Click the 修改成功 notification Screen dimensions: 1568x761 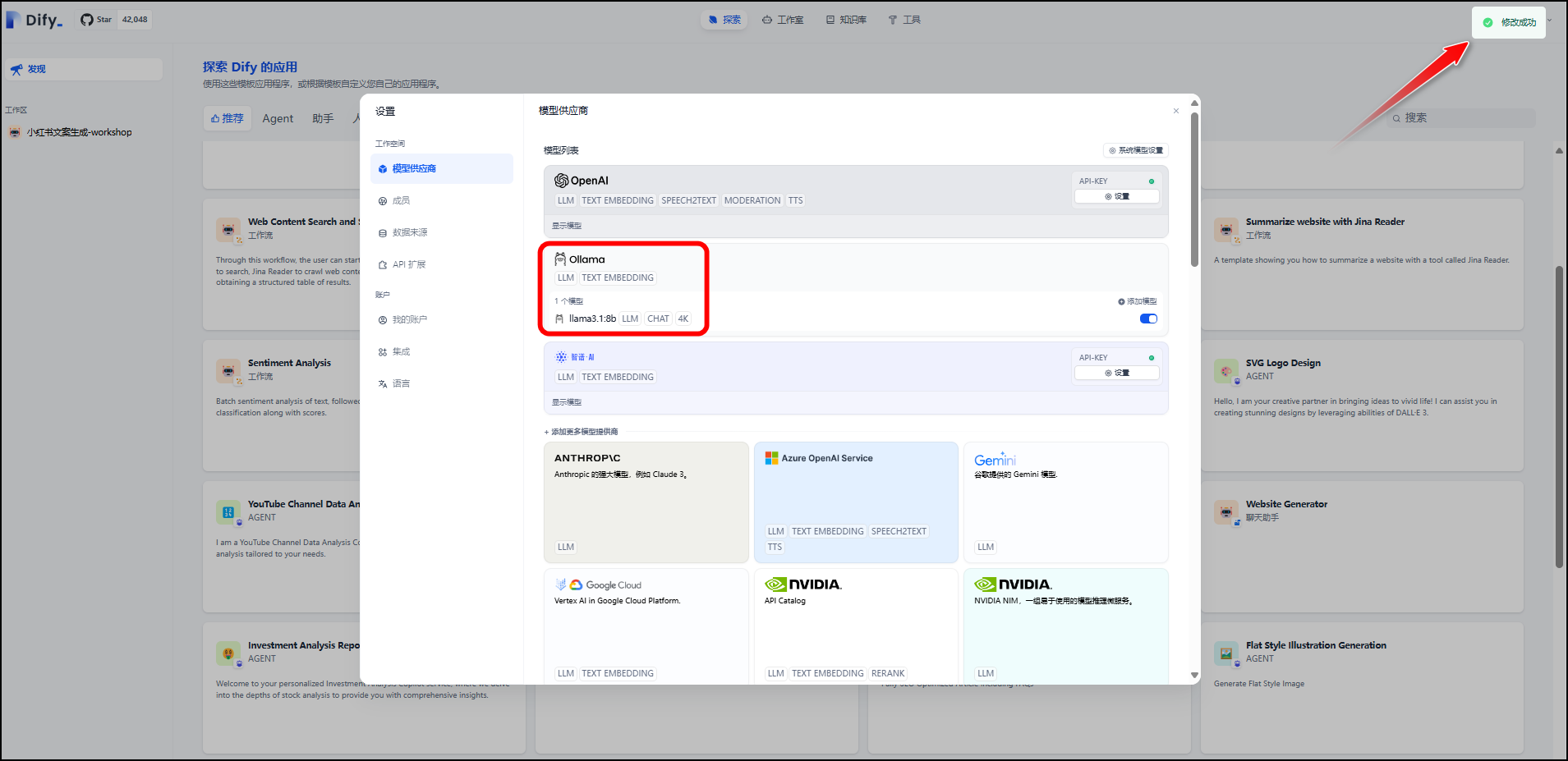click(x=1509, y=22)
